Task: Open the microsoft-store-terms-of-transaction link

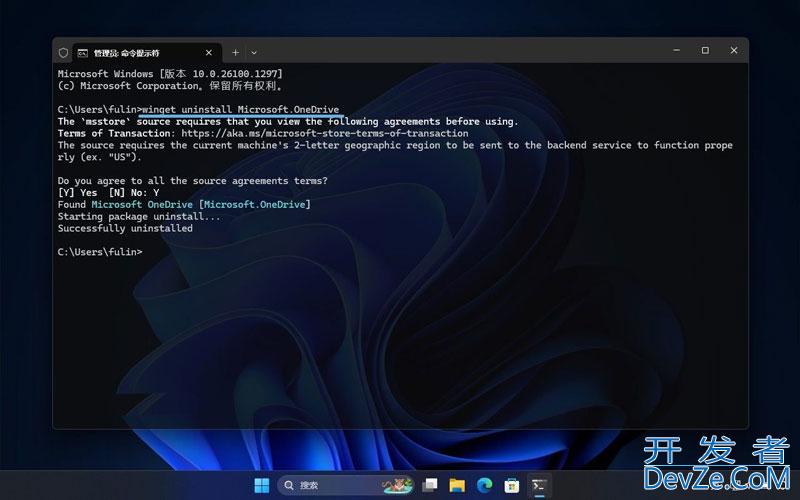Action: coord(324,133)
